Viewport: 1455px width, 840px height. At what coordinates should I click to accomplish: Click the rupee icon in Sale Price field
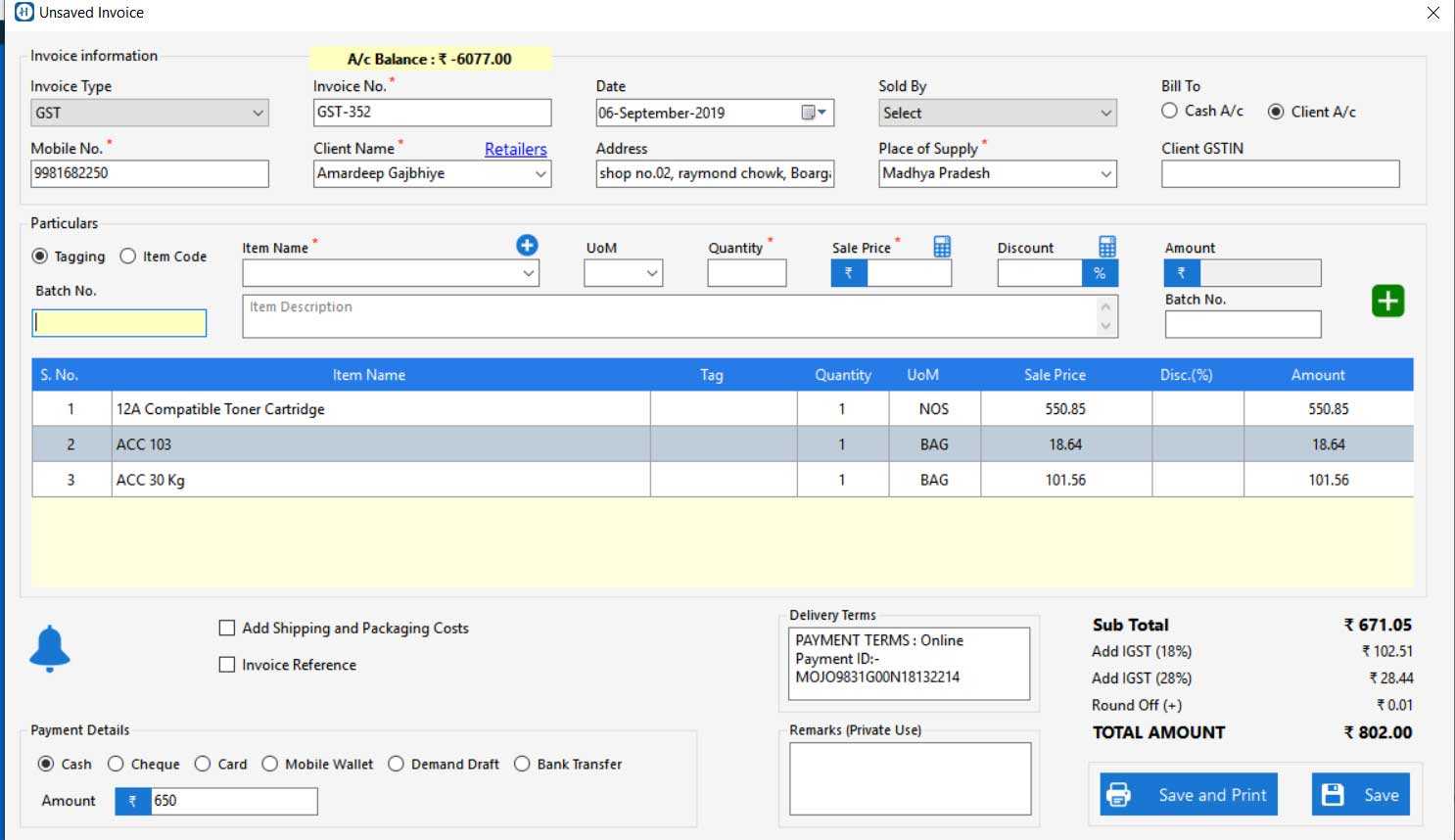[x=849, y=273]
